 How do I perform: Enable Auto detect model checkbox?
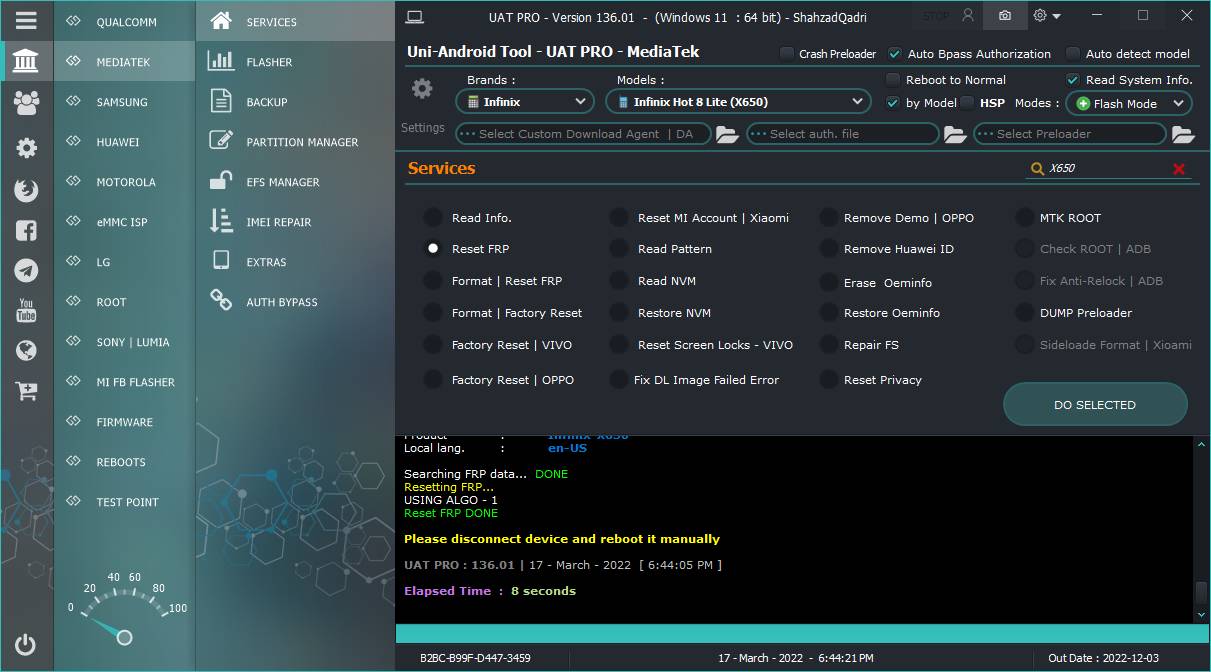click(1073, 54)
